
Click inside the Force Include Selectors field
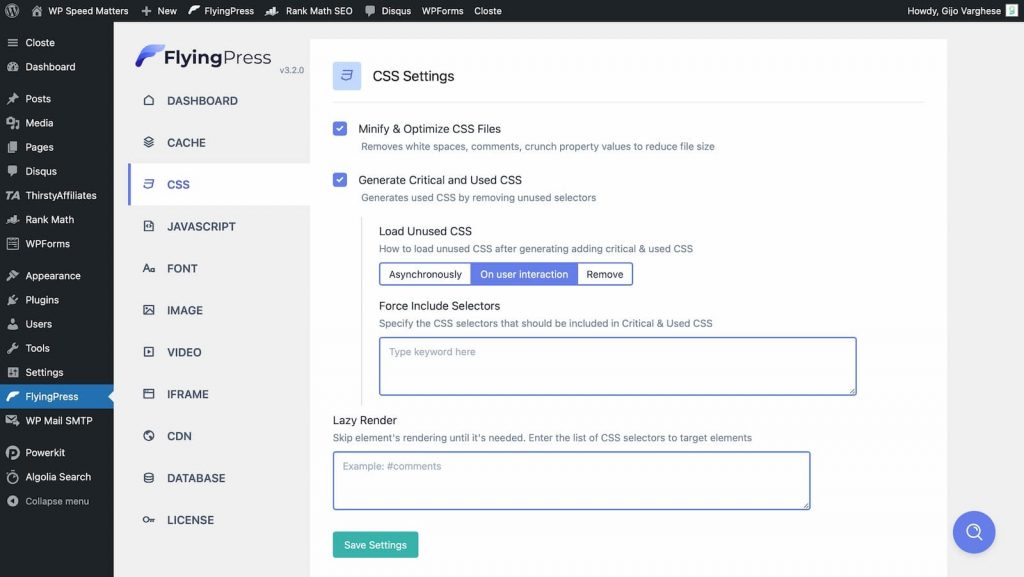[x=616, y=367]
